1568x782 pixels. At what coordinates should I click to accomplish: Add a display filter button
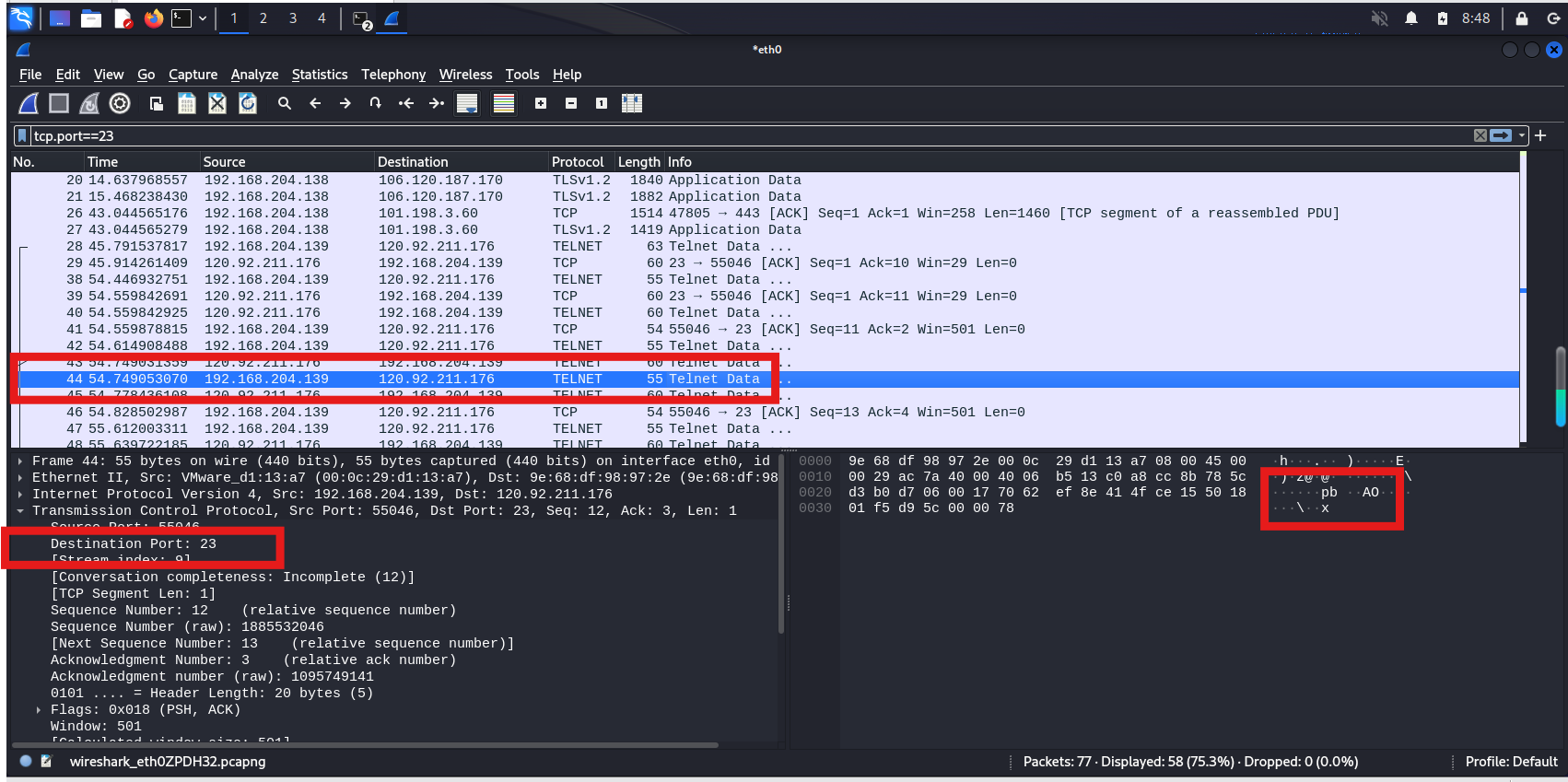1540,135
